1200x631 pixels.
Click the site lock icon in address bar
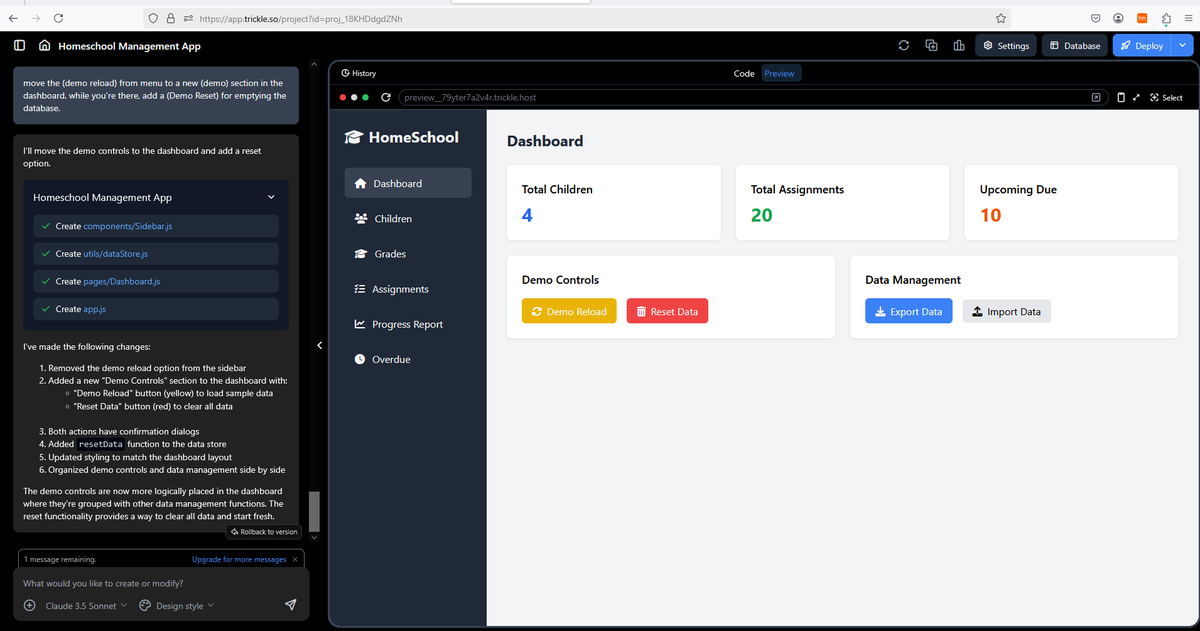(173, 18)
